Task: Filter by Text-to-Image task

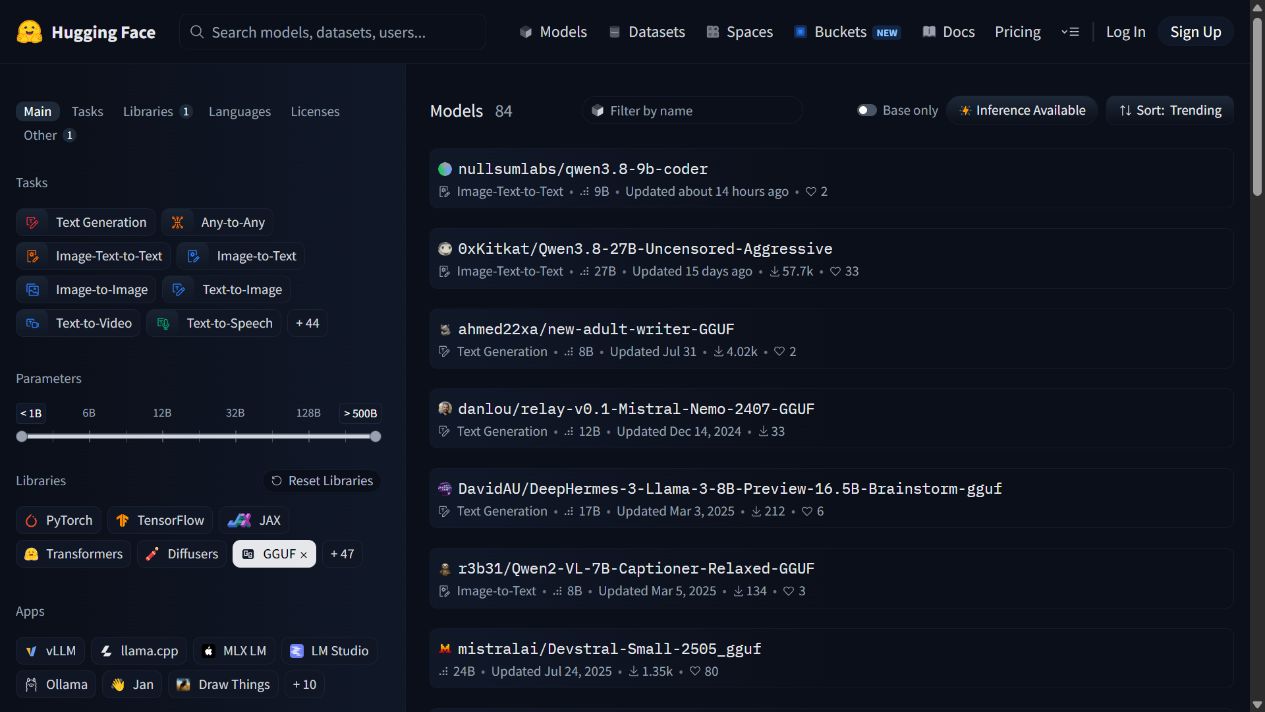Action: (227, 289)
